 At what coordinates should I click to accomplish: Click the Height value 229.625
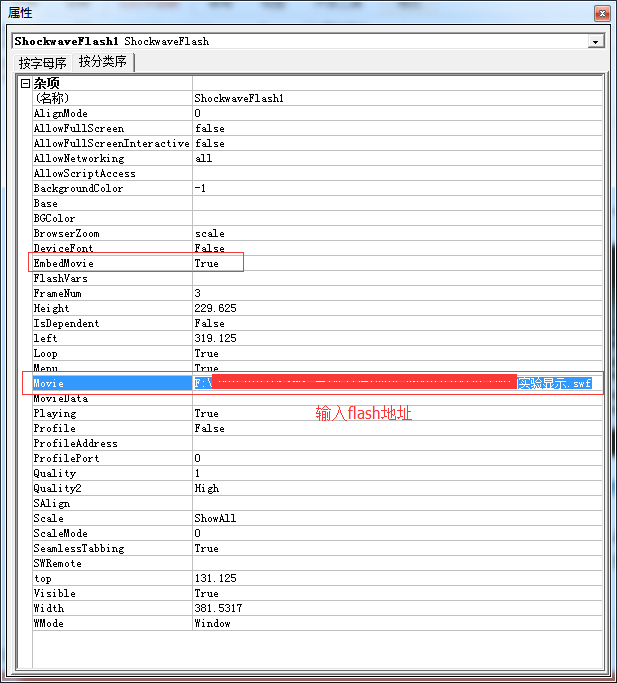tap(397, 308)
